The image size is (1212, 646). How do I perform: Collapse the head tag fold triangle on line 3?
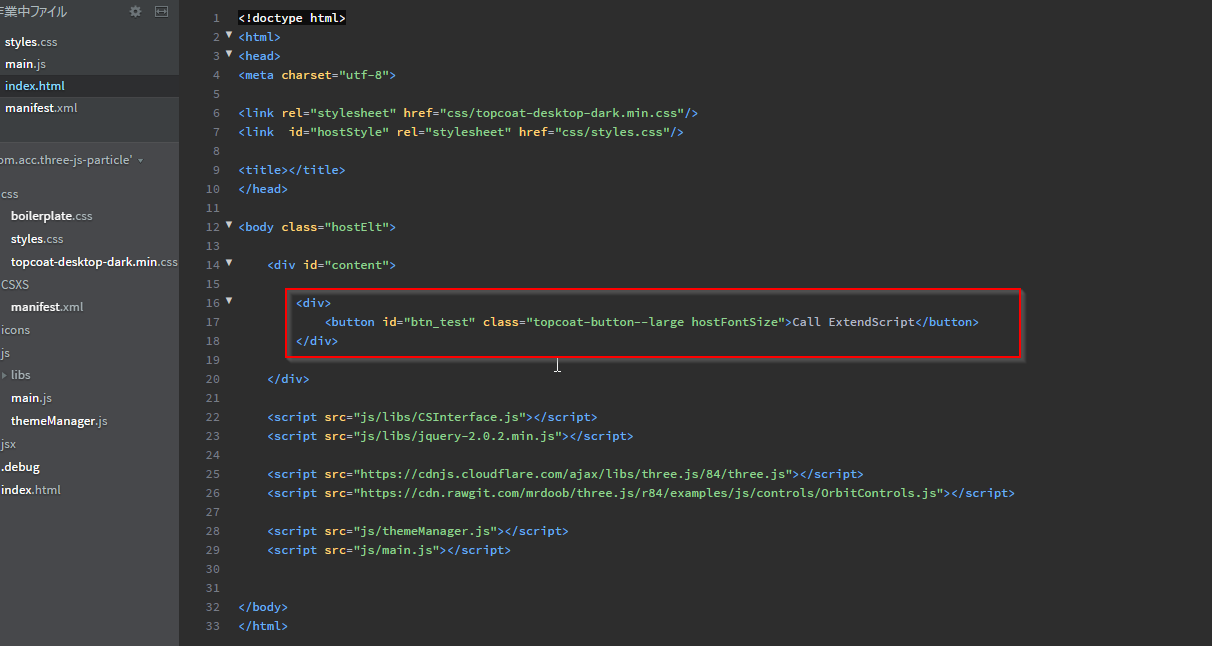point(229,54)
